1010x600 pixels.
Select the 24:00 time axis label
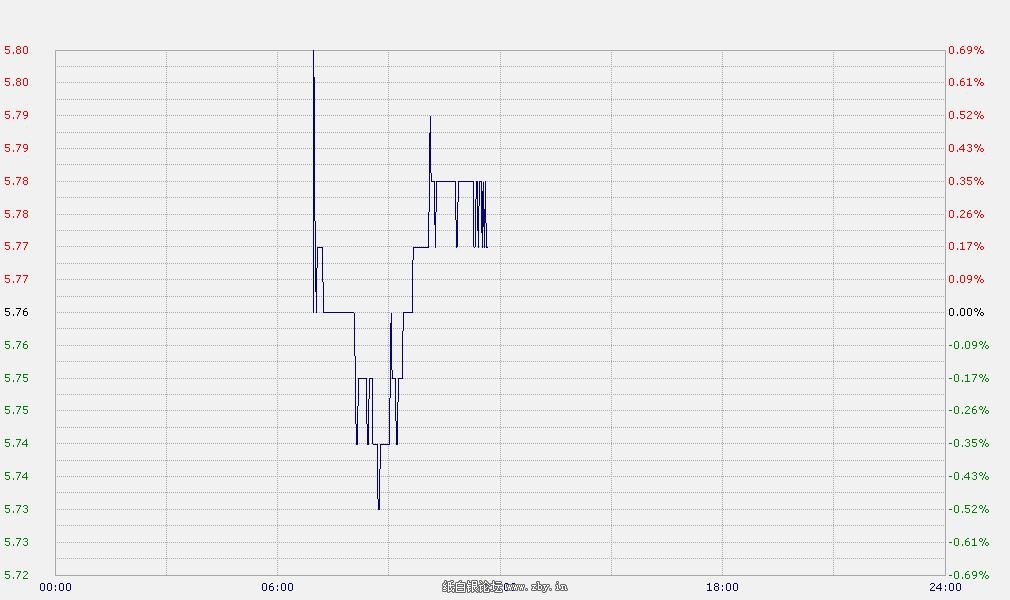coord(944,587)
